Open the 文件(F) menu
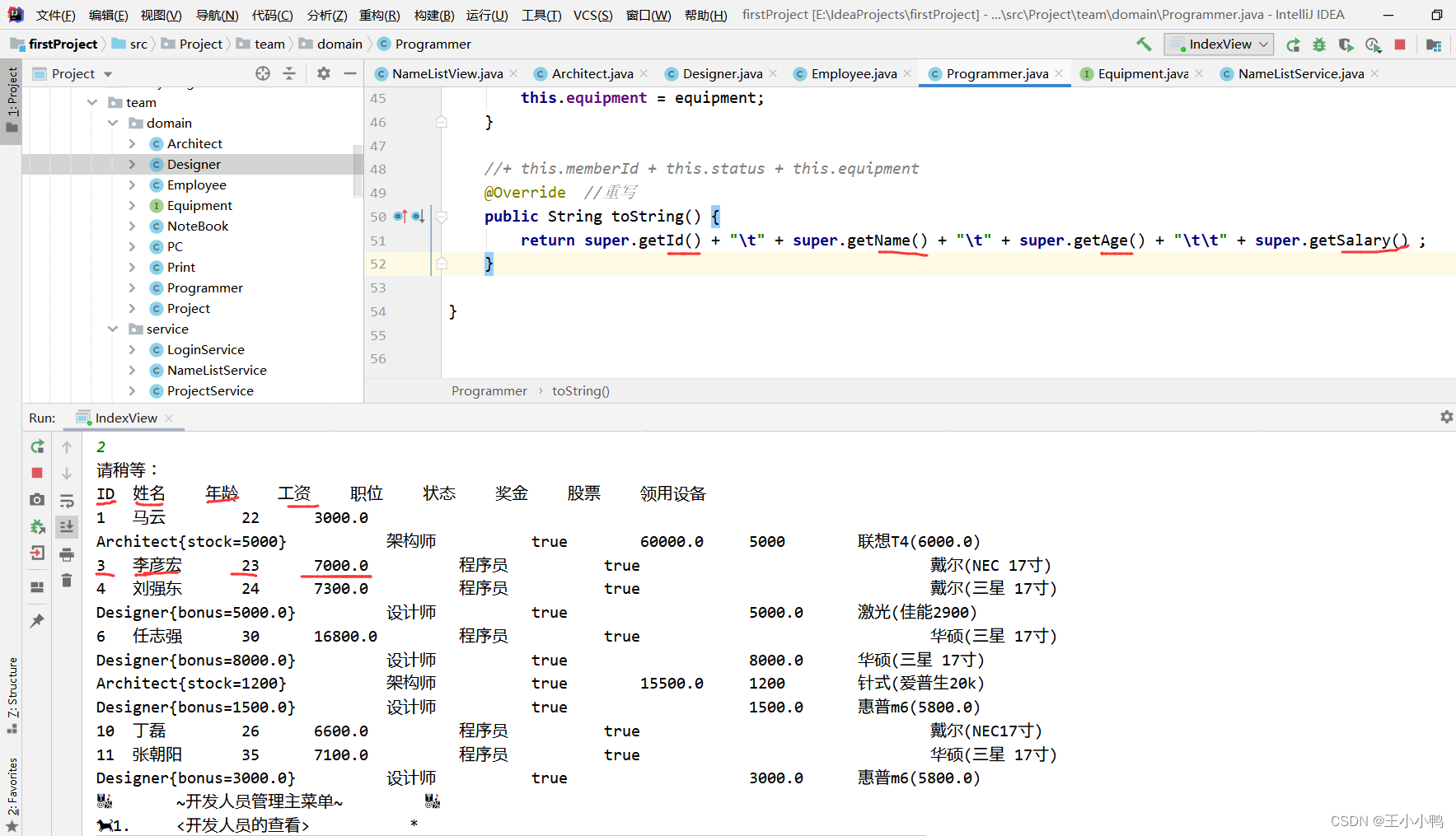The image size is (1456, 836). (x=55, y=15)
